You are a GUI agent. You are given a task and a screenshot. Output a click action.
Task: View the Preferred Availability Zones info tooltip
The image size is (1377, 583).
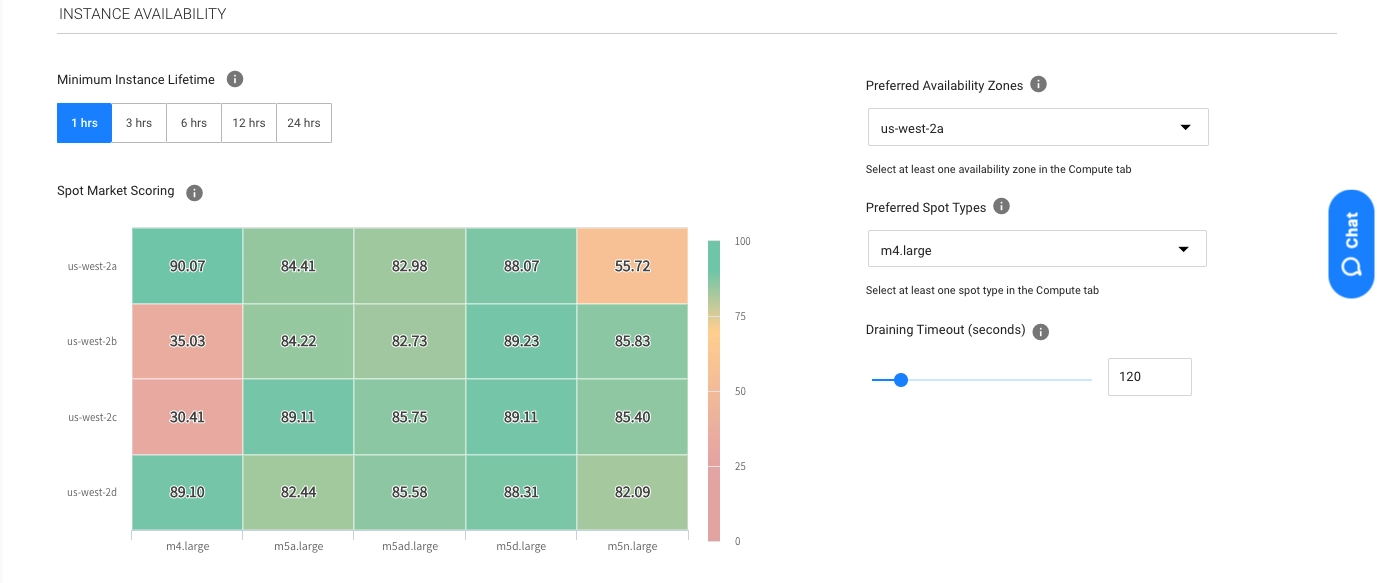(x=1038, y=84)
